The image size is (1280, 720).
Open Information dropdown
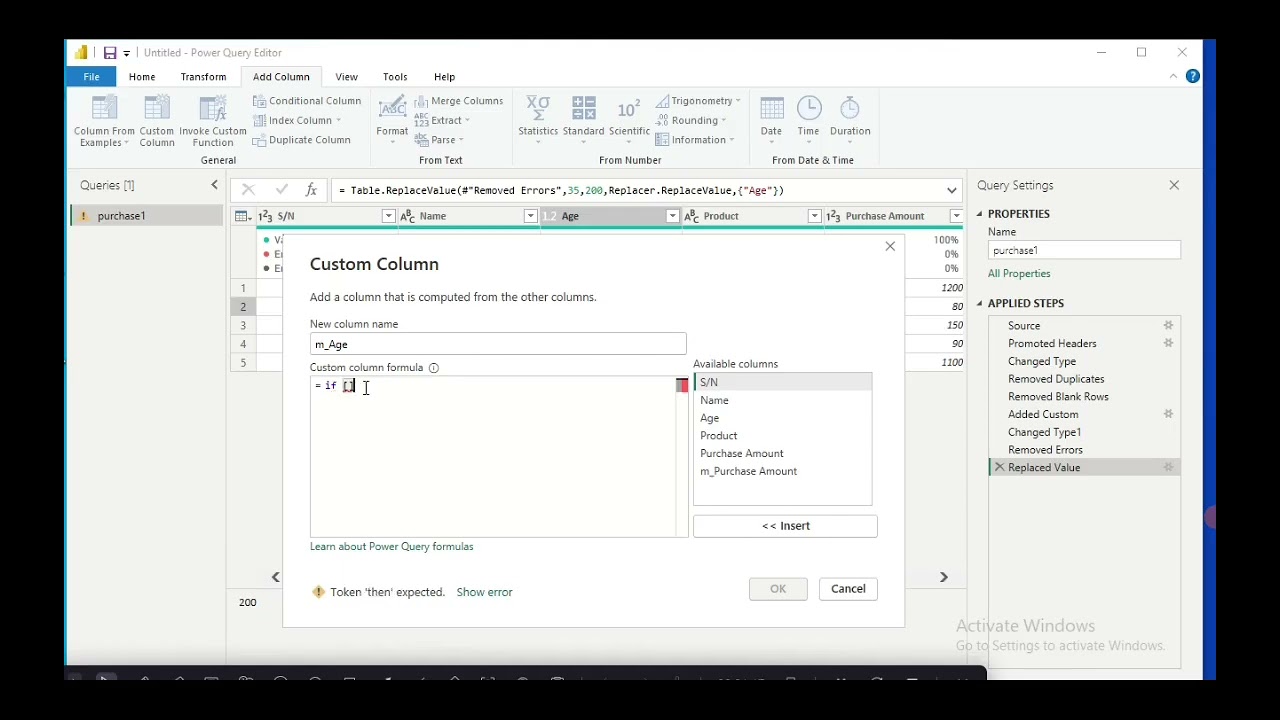695,140
